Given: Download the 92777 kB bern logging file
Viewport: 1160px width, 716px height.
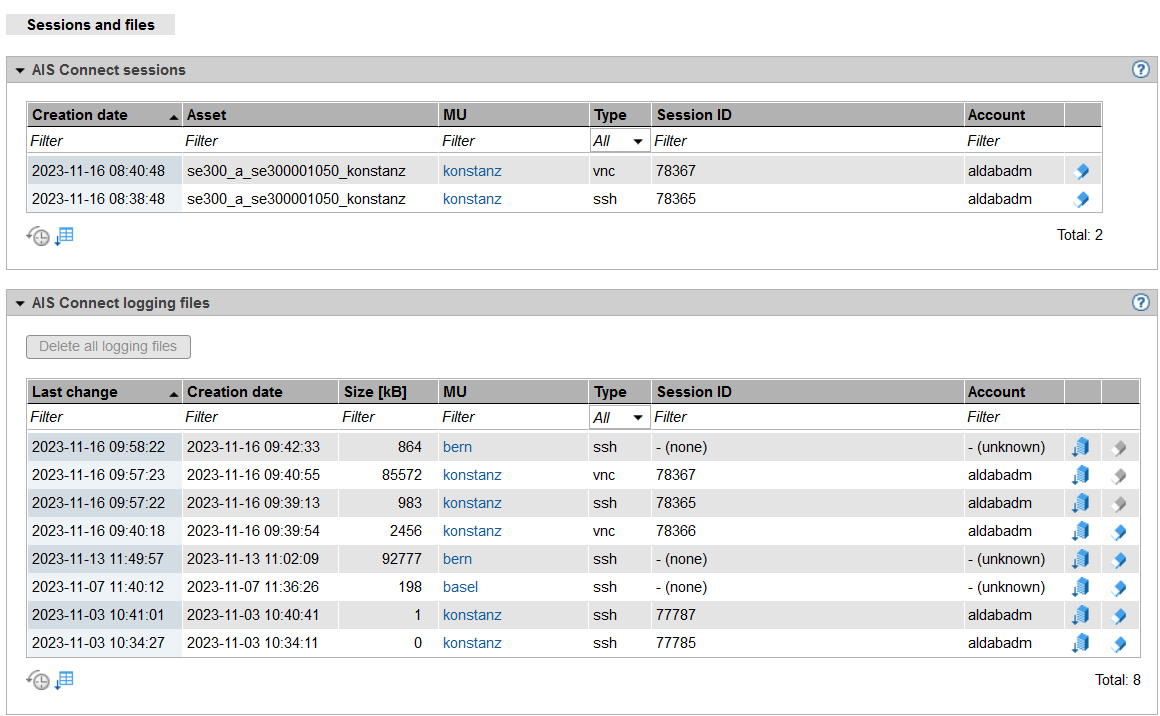Looking at the screenshot, I should (1080, 559).
